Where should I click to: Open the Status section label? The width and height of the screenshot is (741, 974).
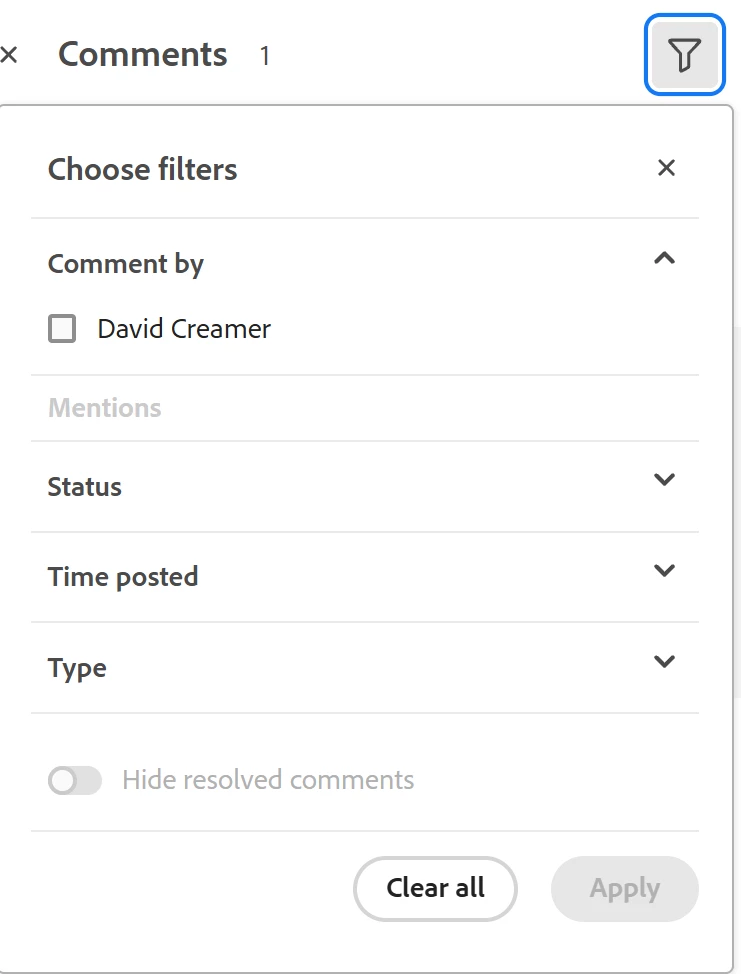[x=84, y=487]
